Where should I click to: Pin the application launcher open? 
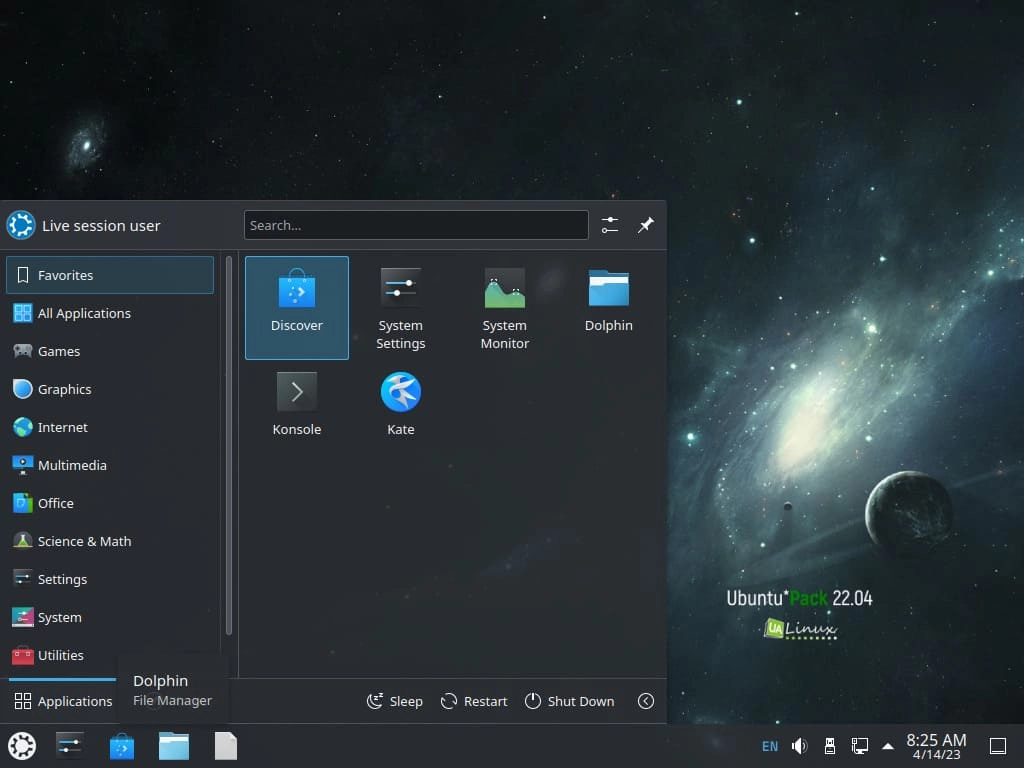click(646, 225)
